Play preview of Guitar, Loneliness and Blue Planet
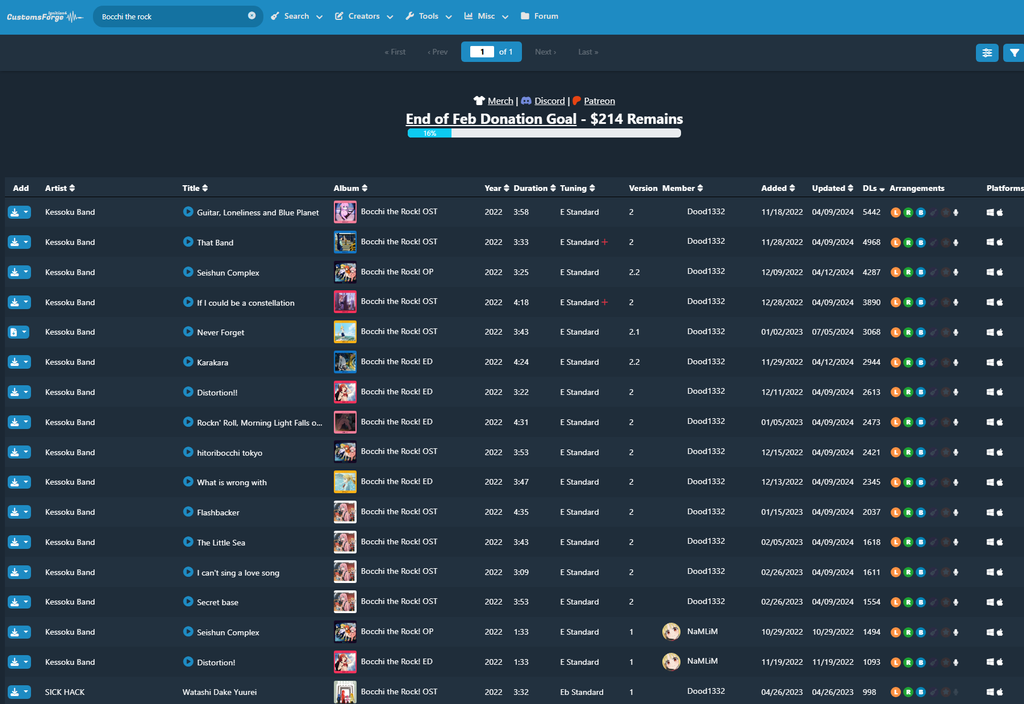The width and height of the screenshot is (1024, 704). 188,212
